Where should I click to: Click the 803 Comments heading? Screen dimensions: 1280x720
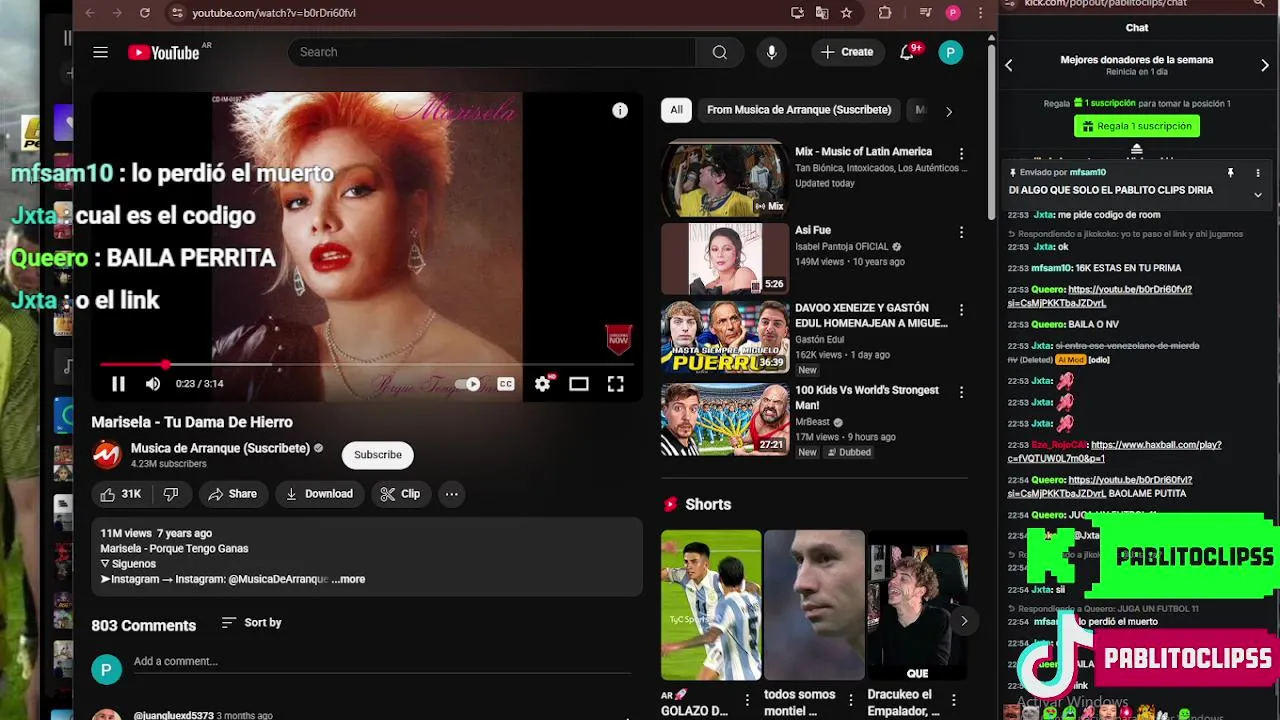coord(144,625)
